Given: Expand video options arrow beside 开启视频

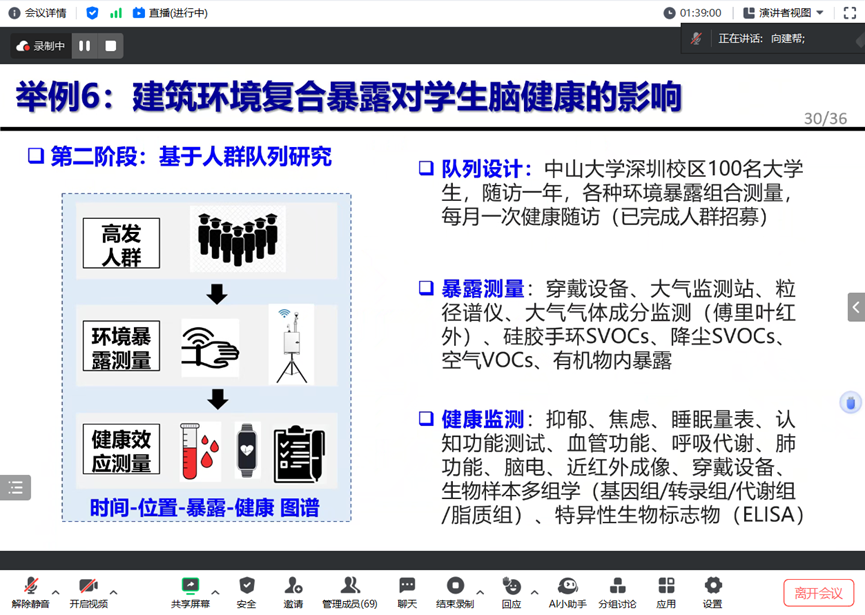Looking at the screenshot, I should click(114, 591).
